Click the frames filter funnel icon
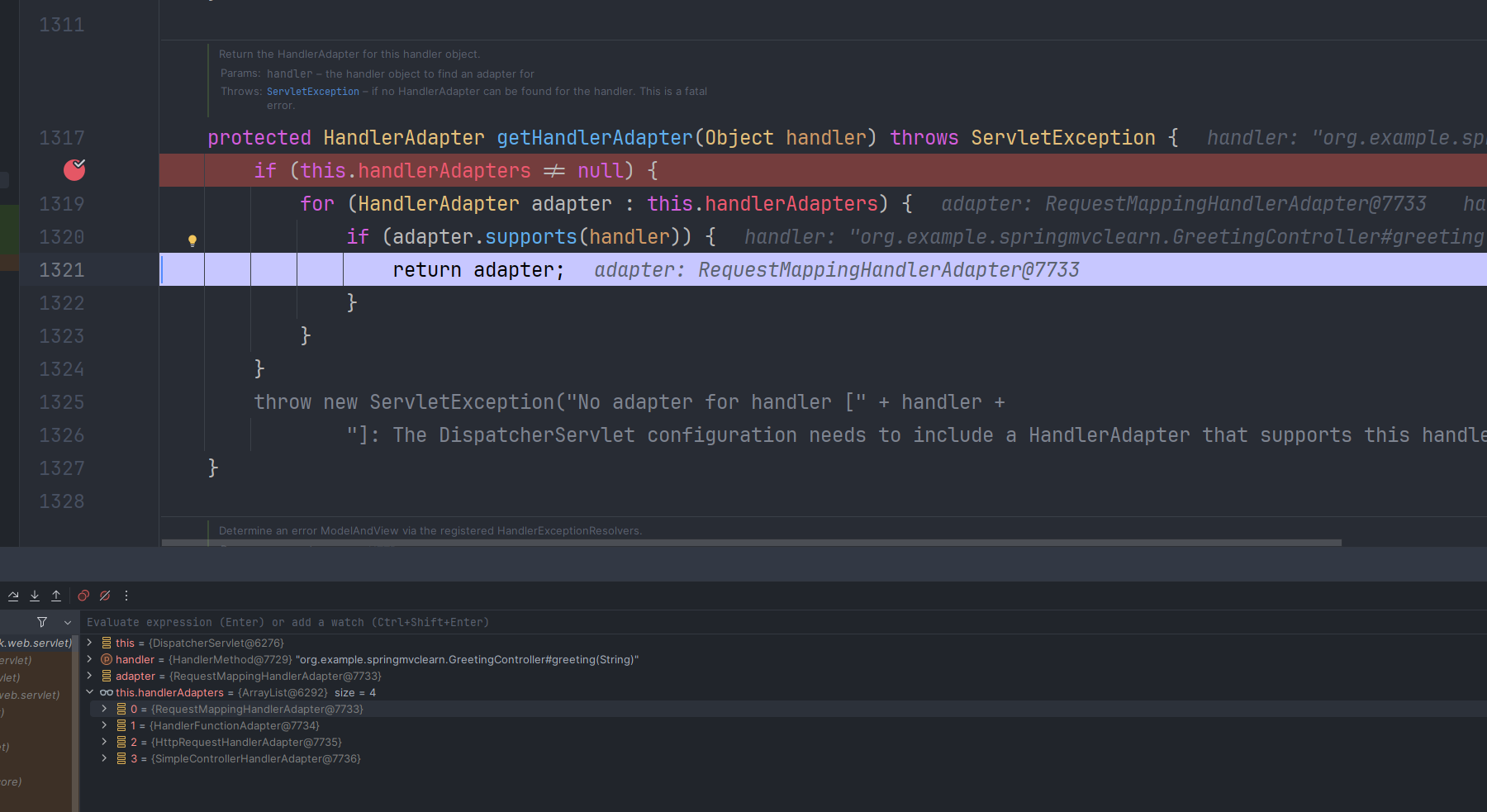The height and width of the screenshot is (812, 1487). click(42, 622)
